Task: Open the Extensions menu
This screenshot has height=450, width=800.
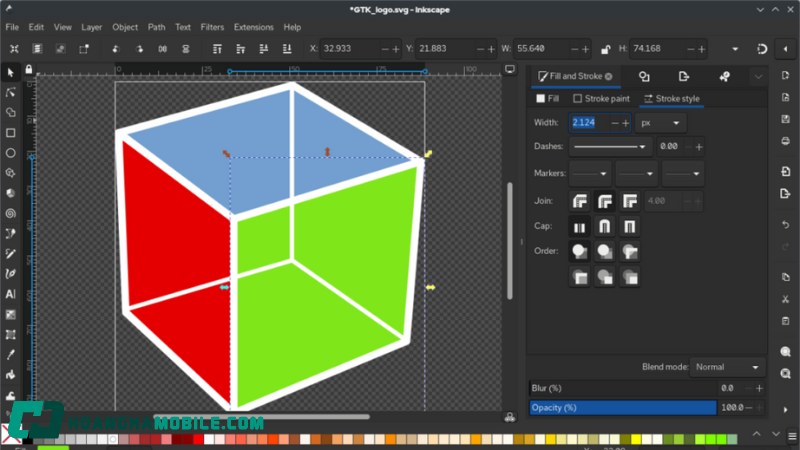Action: click(x=253, y=27)
